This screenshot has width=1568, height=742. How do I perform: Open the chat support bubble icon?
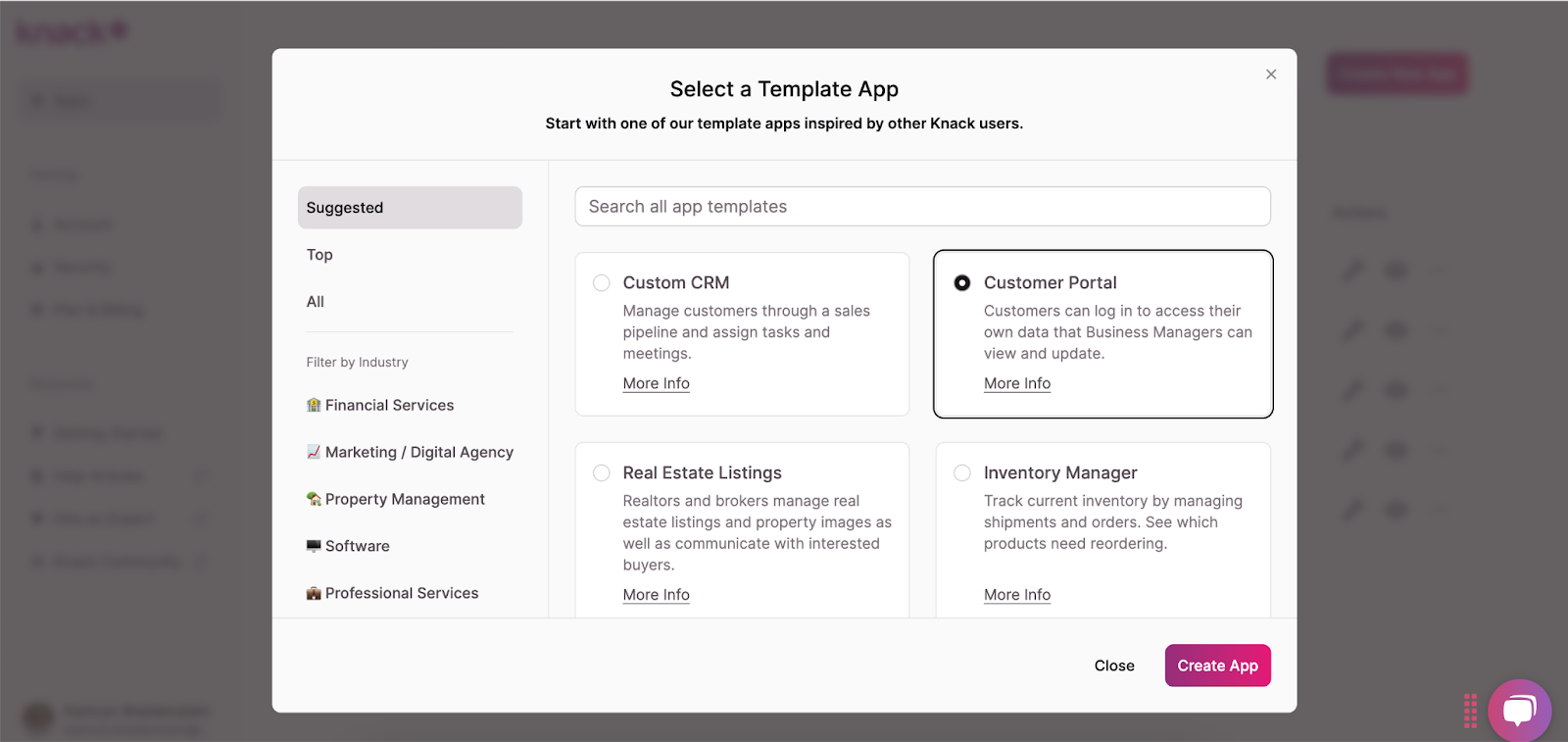pyautogui.click(x=1519, y=711)
